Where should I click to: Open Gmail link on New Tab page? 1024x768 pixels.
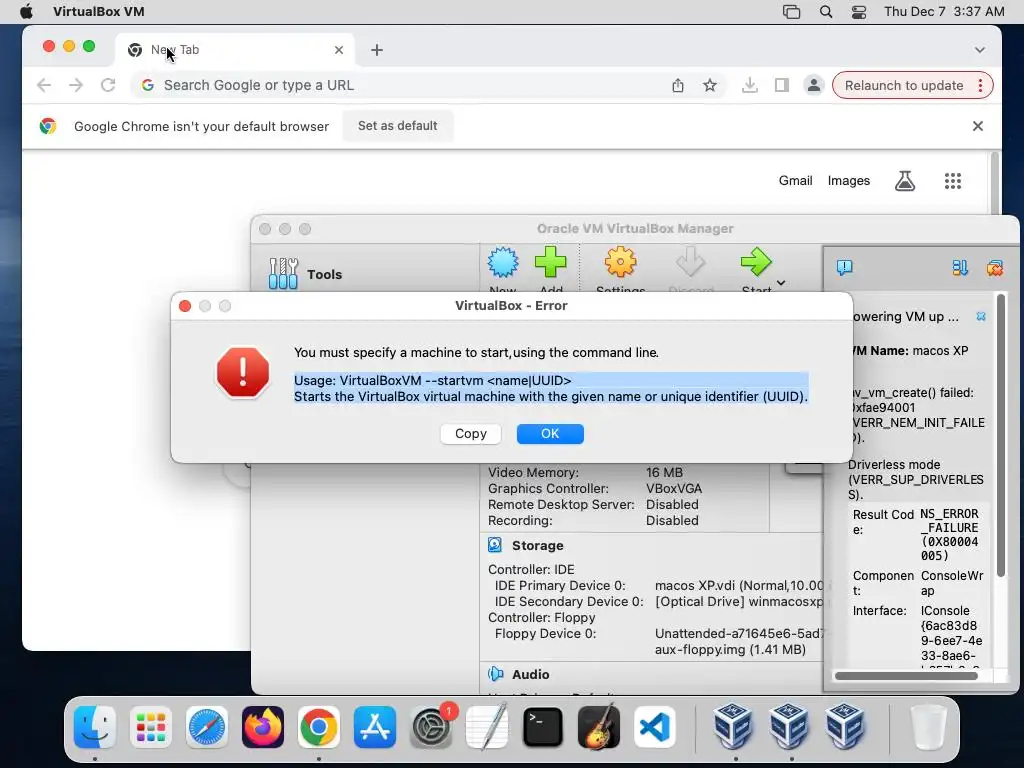point(795,180)
